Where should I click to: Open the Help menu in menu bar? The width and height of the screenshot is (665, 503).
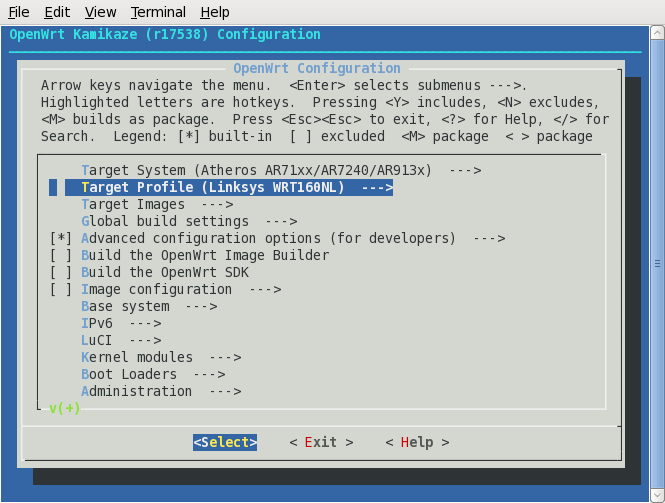(215, 12)
